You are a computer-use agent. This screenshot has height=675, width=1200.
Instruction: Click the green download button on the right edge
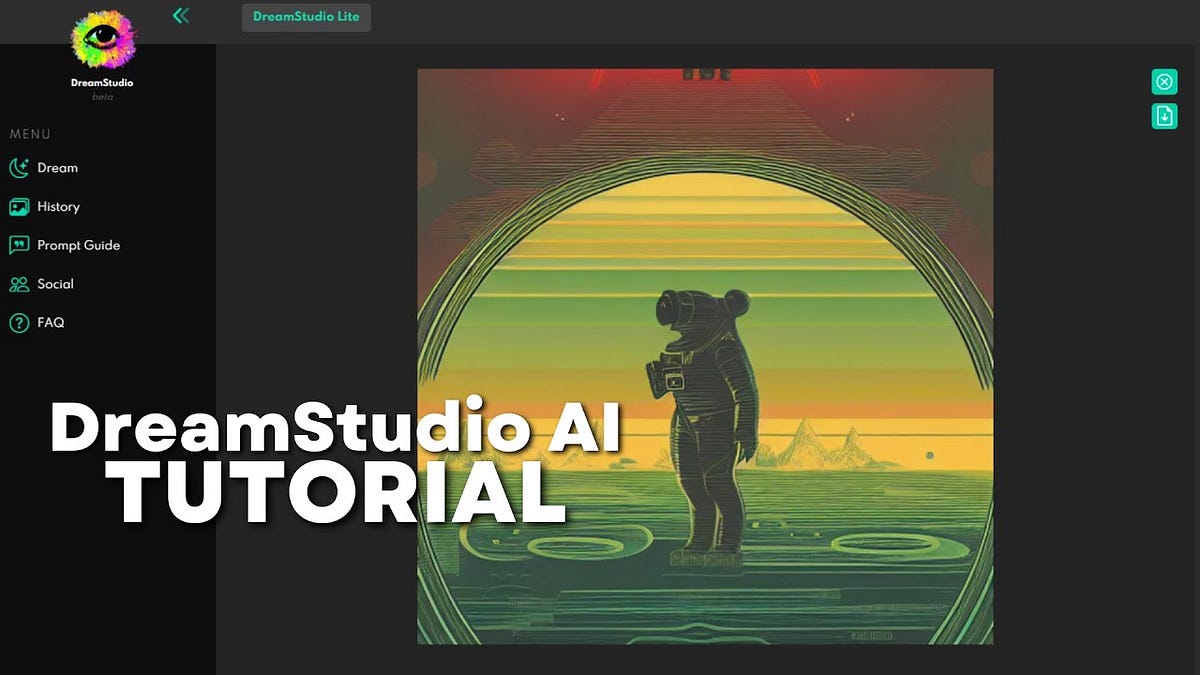pos(1163,116)
